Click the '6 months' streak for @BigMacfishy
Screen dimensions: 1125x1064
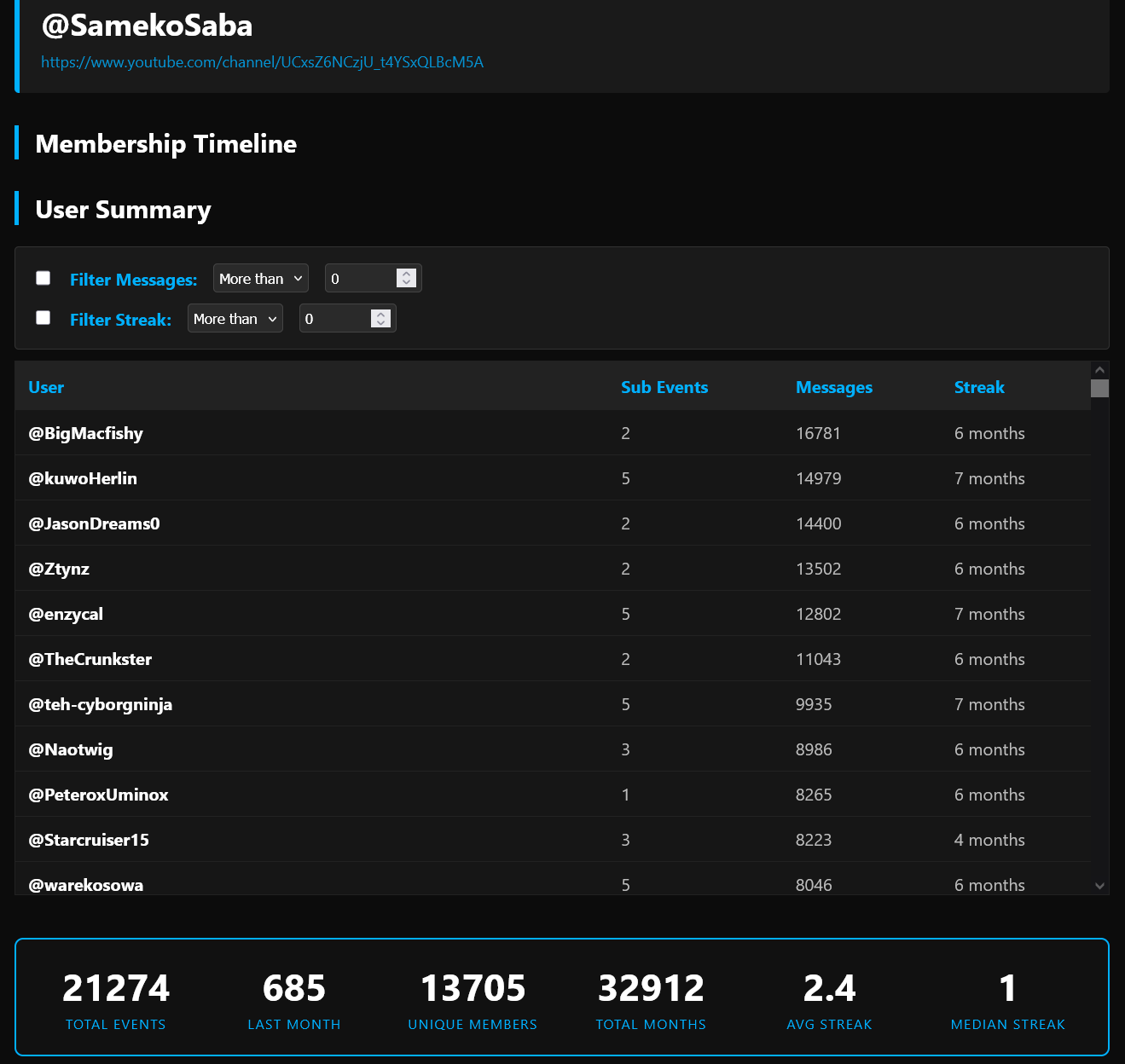click(x=989, y=433)
